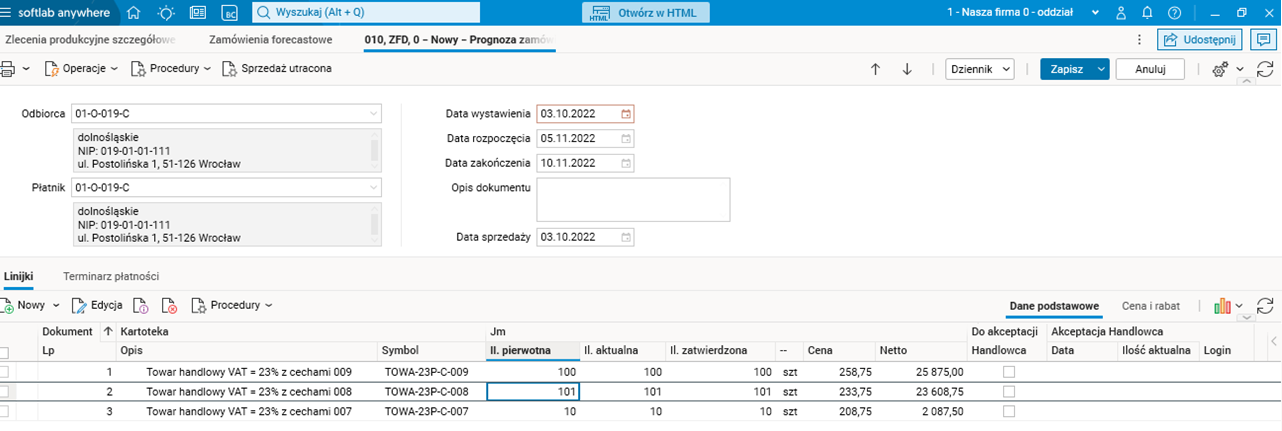The image size is (1282, 431).
Task: Click the Opis dokumentu text area
Action: (x=634, y=199)
